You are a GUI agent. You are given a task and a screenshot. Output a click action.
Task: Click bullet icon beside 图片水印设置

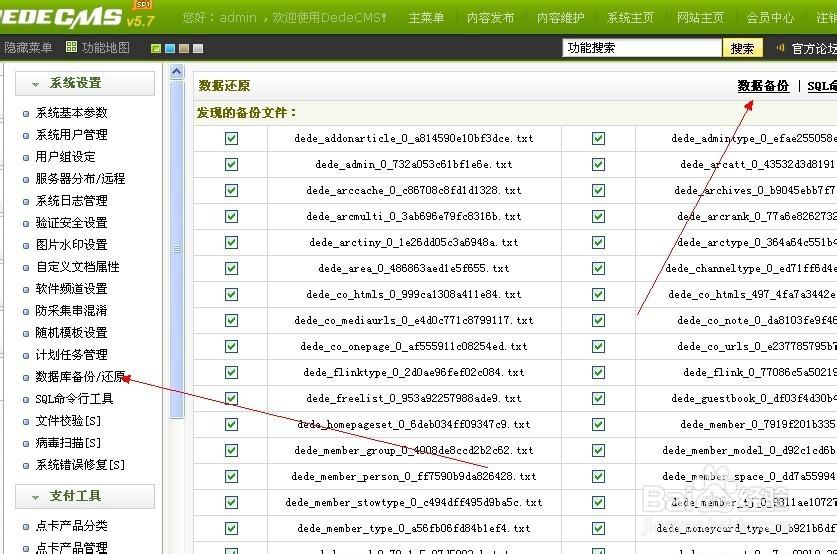26,245
